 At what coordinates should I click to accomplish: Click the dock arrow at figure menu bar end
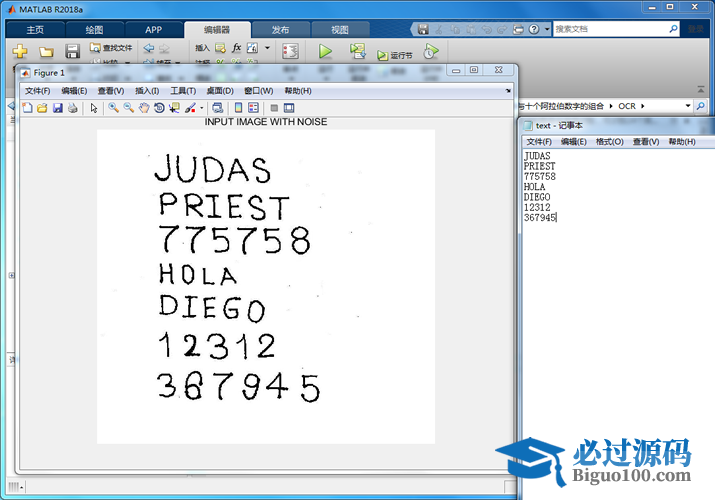[508, 91]
